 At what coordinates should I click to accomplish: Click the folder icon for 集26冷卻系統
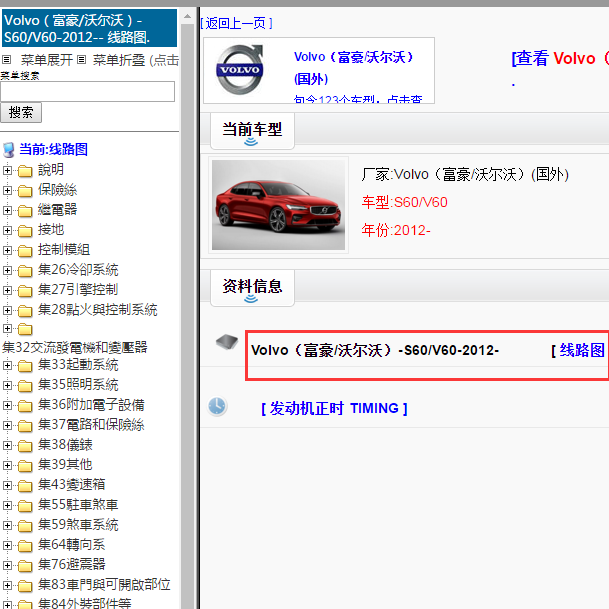click(x=25, y=271)
